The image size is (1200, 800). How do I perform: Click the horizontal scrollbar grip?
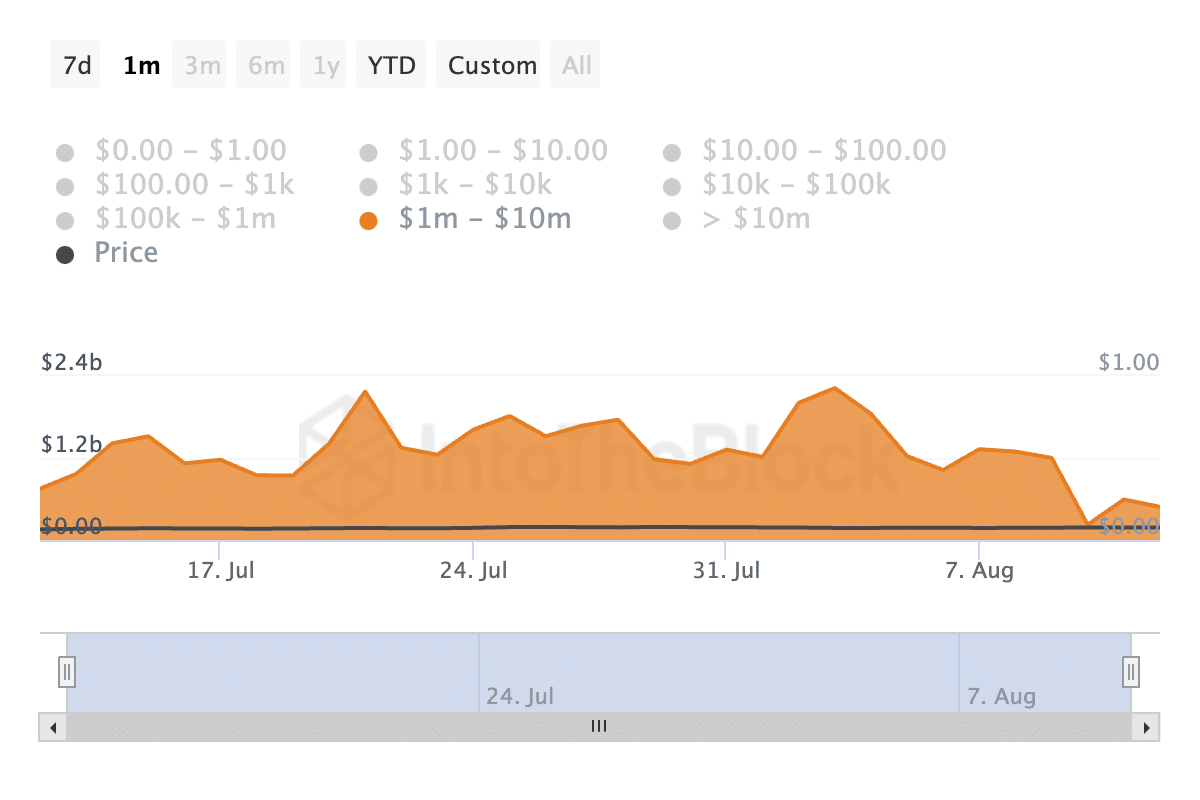coord(599,727)
